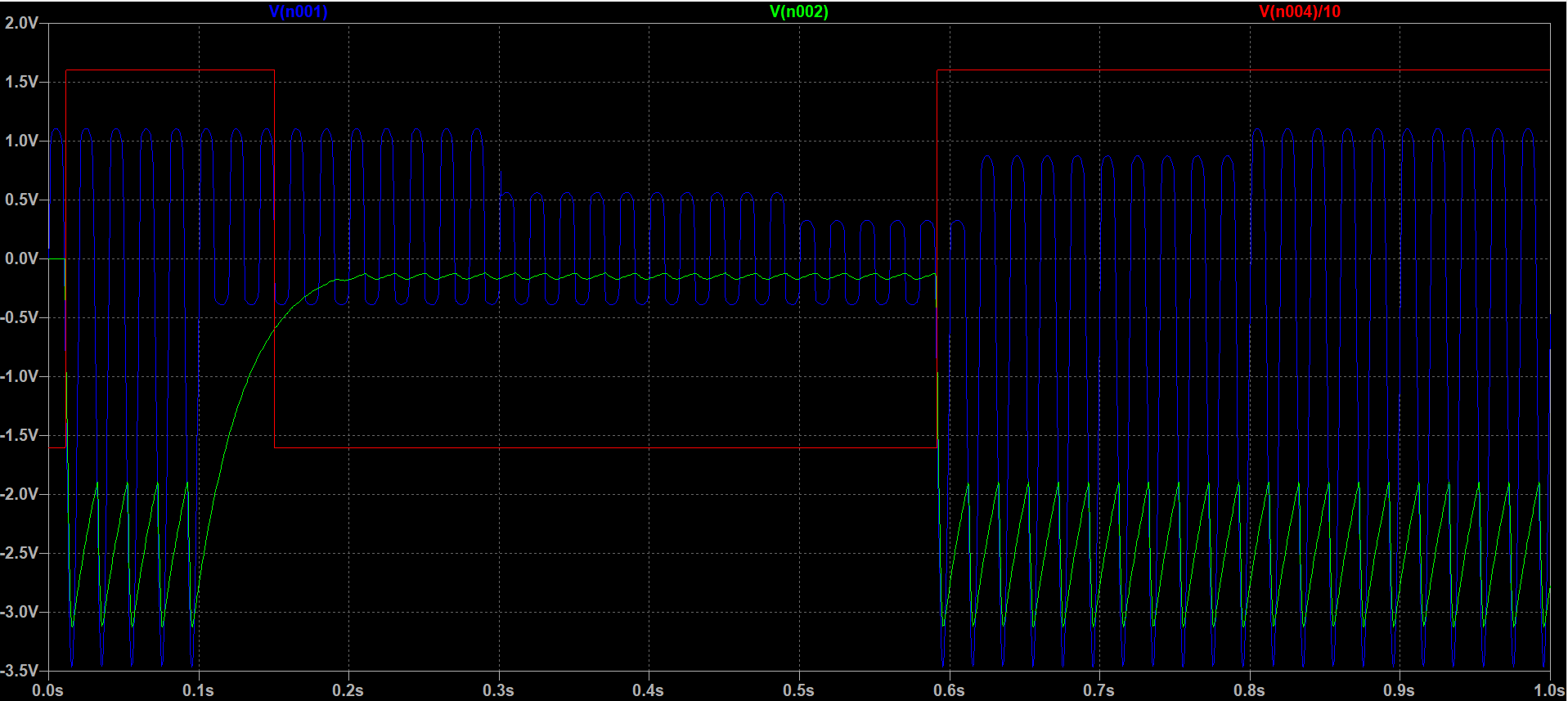Image resolution: width=1568 pixels, height=701 pixels.
Task: Click the 0.6s time axis label
Action: (x=949, y=690)
